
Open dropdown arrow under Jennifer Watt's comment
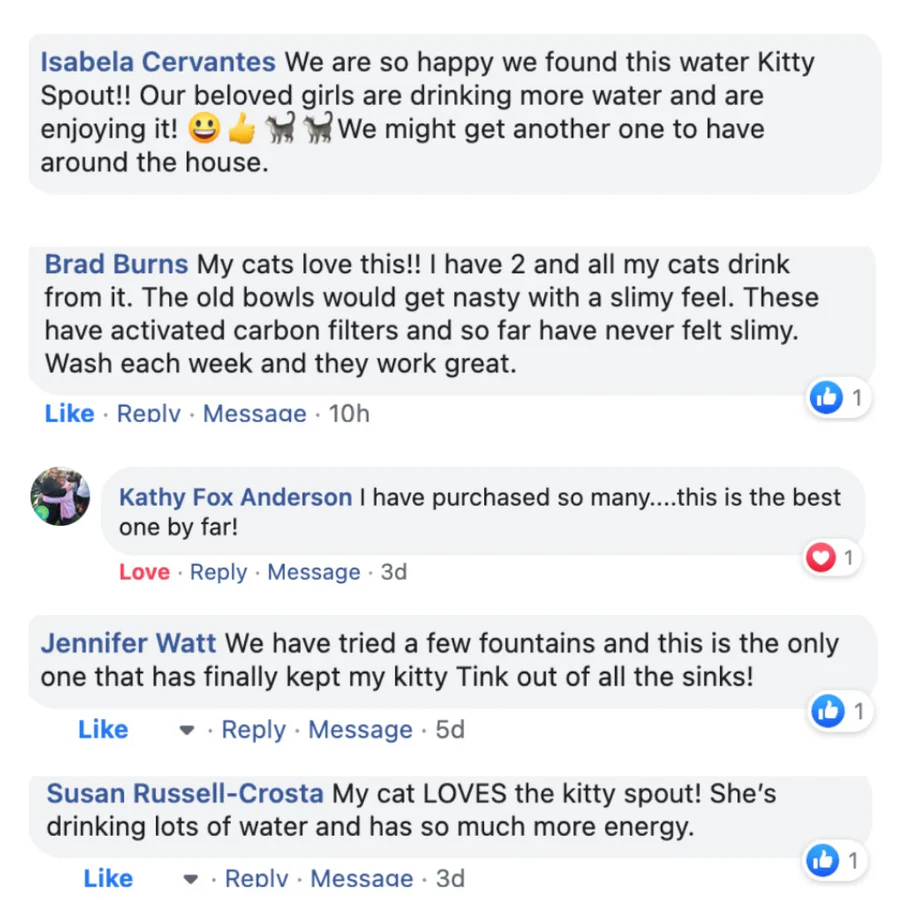(x=186, y=731)
